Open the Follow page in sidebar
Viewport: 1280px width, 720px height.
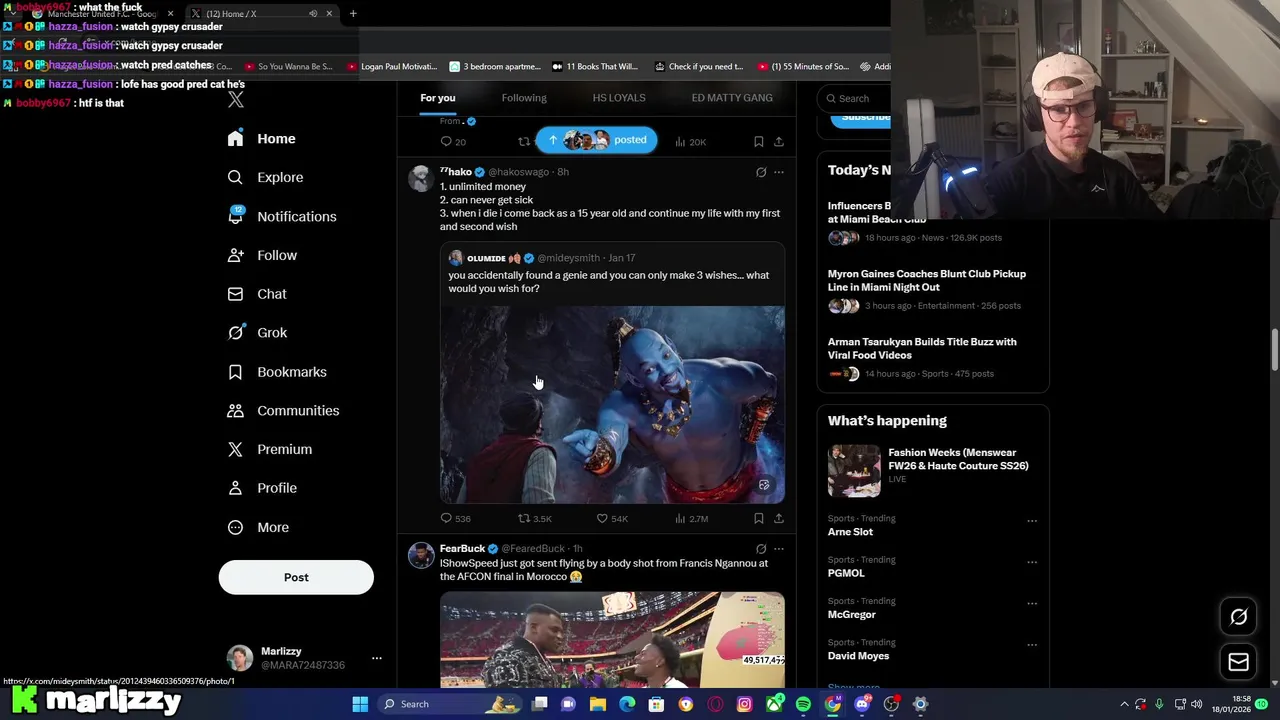tap(262, 256)
